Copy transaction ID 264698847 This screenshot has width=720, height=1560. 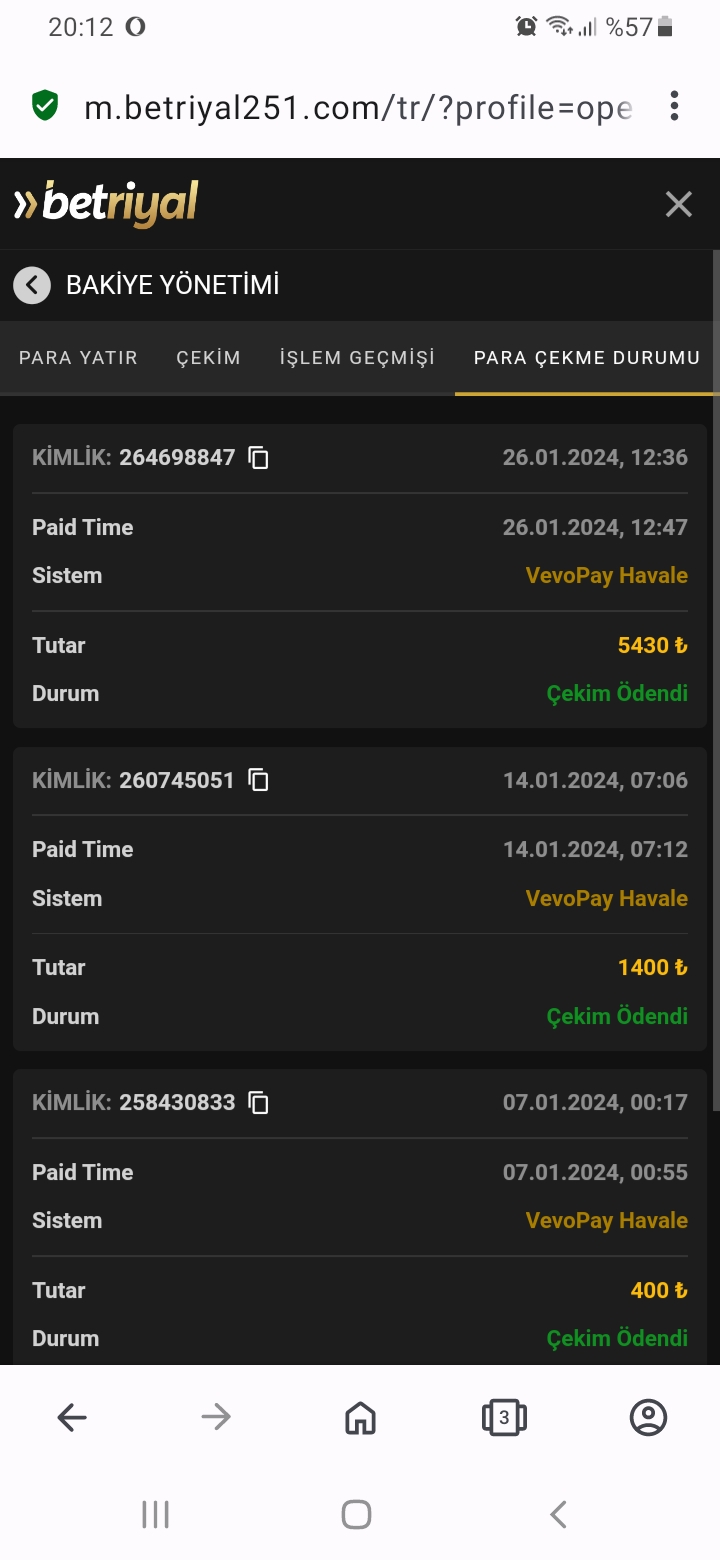click(x=259, y=458)
